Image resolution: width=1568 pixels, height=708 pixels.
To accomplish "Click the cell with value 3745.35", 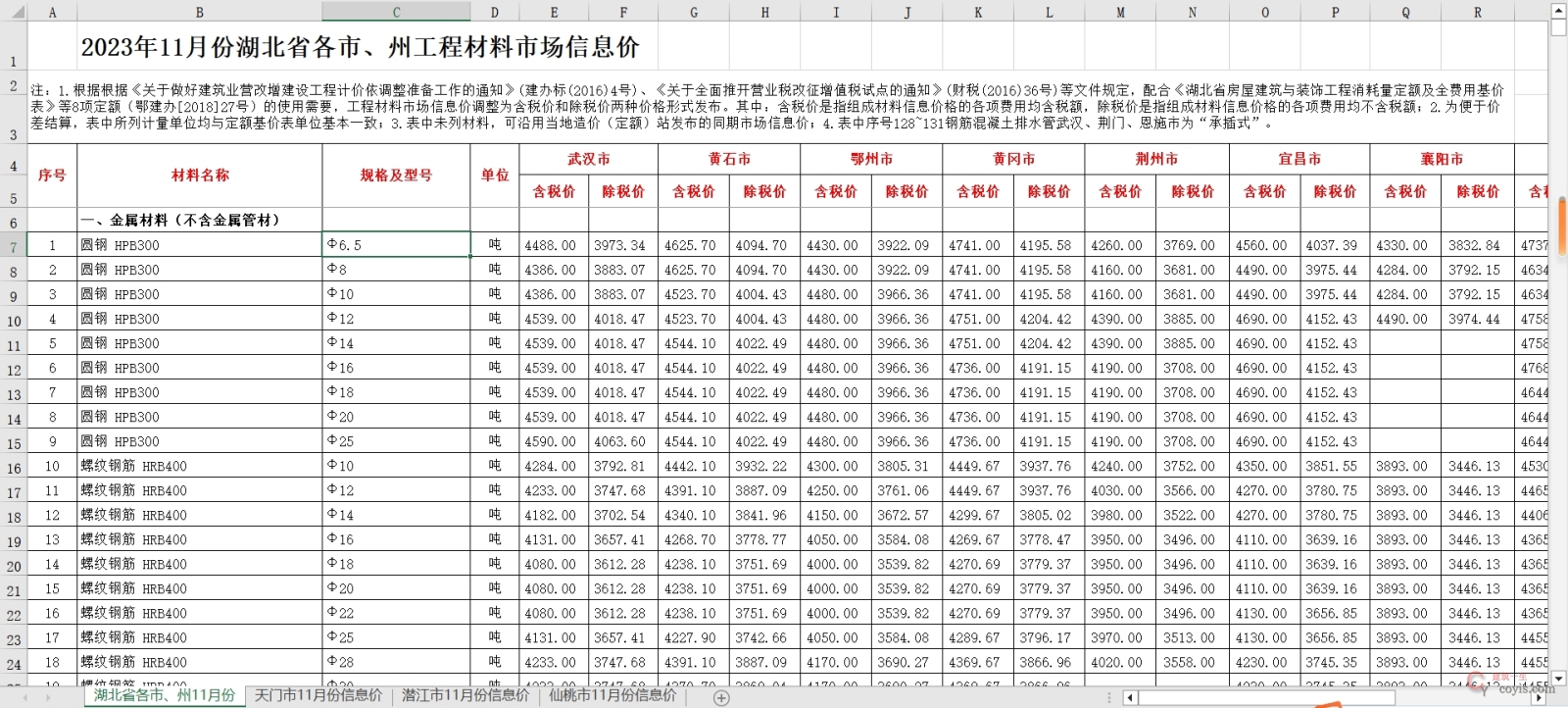I will pyautogui.click(x=1335, y=662).
